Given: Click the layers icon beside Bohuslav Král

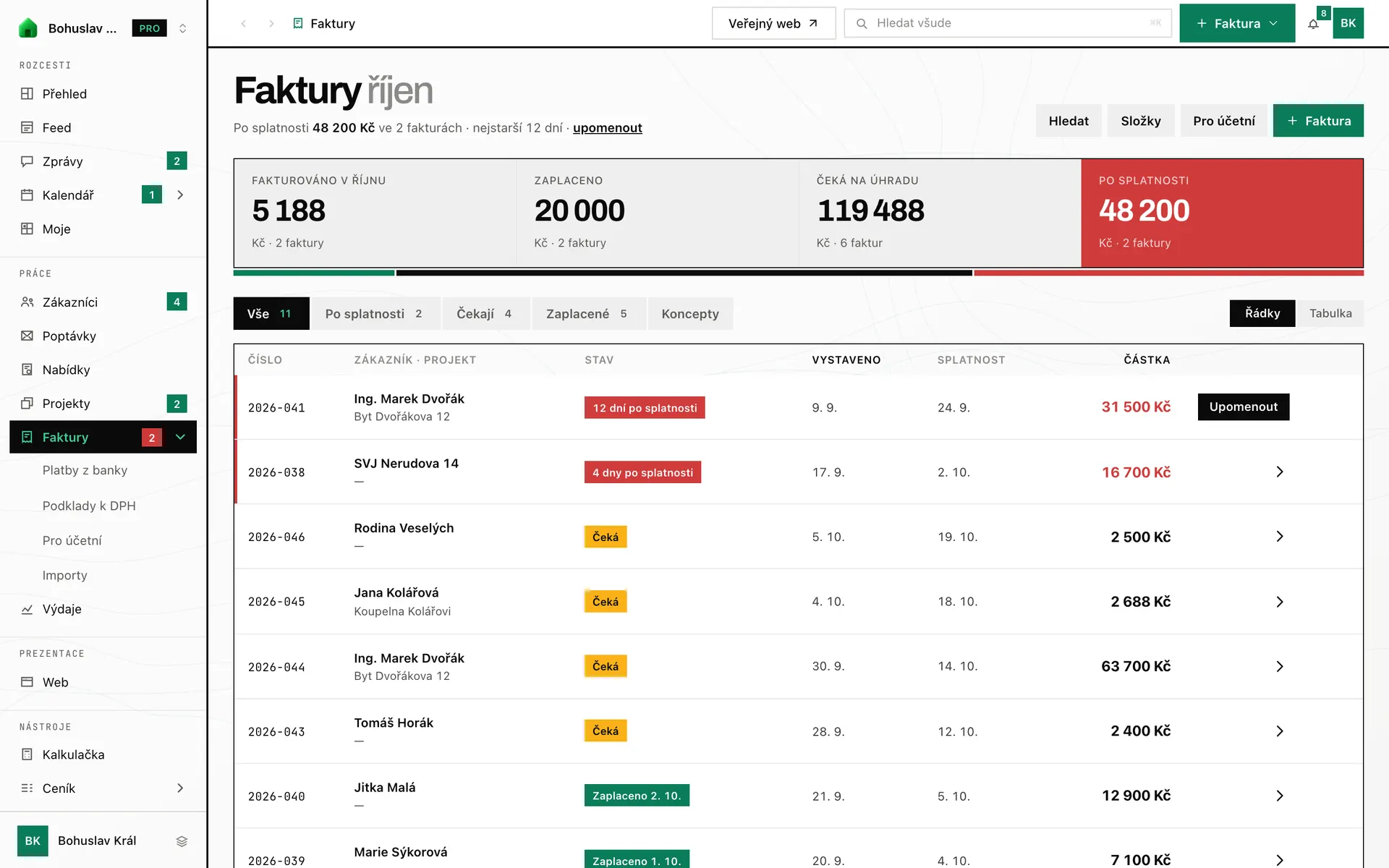Looking at the screenshot, I should pos(182,841).
